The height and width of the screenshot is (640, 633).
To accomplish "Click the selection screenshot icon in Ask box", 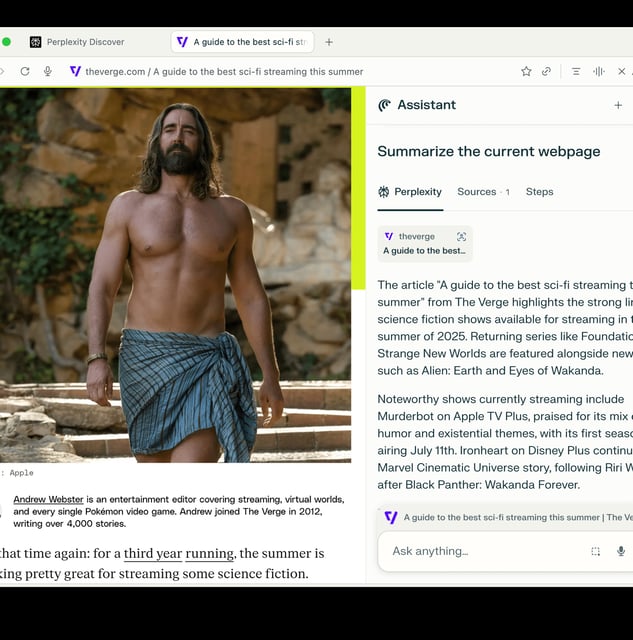I will (596, 551).
